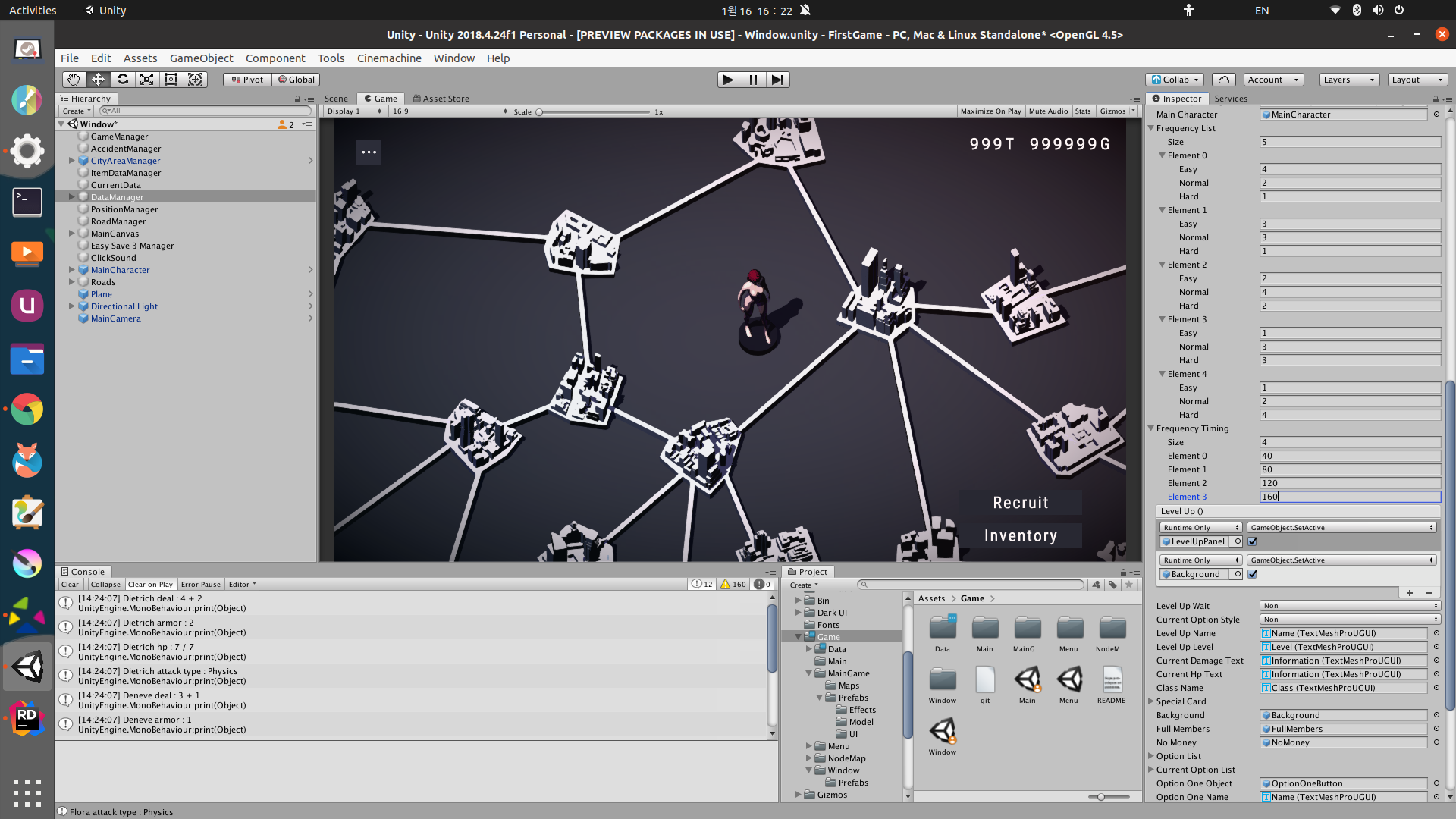Screen dimensions: 1456x819
Task: Toggle Collapse in Console
Action: point(105,584)
